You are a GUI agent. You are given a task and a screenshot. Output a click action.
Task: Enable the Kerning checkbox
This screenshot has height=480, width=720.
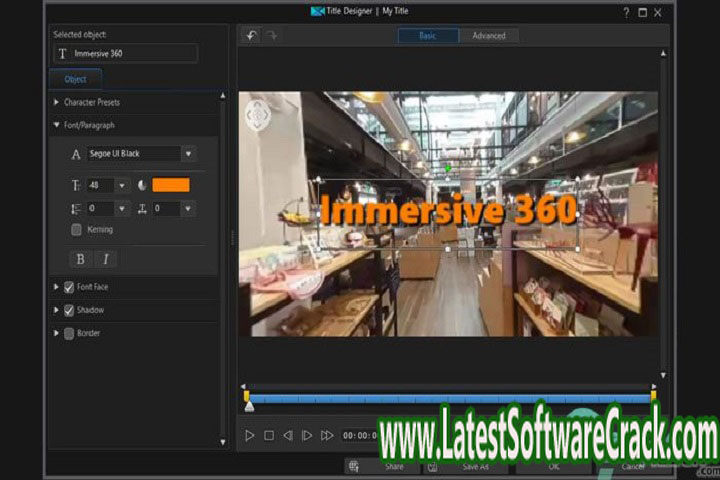tap(77, 230)
